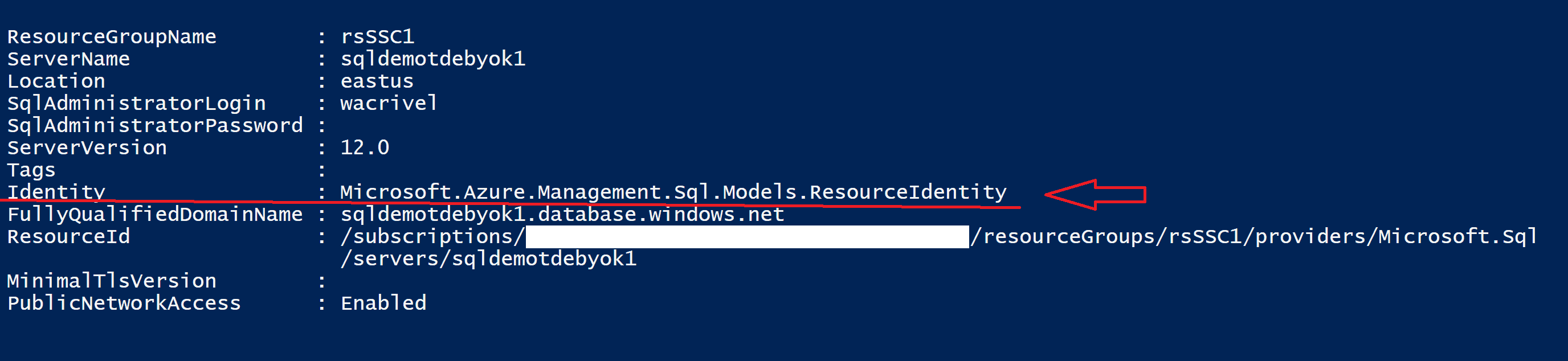The height and width of the screenshot is (361, 1568).
Task: Click the /servers/sqldemotdebyok1 path text
Action: pos(488,259)
